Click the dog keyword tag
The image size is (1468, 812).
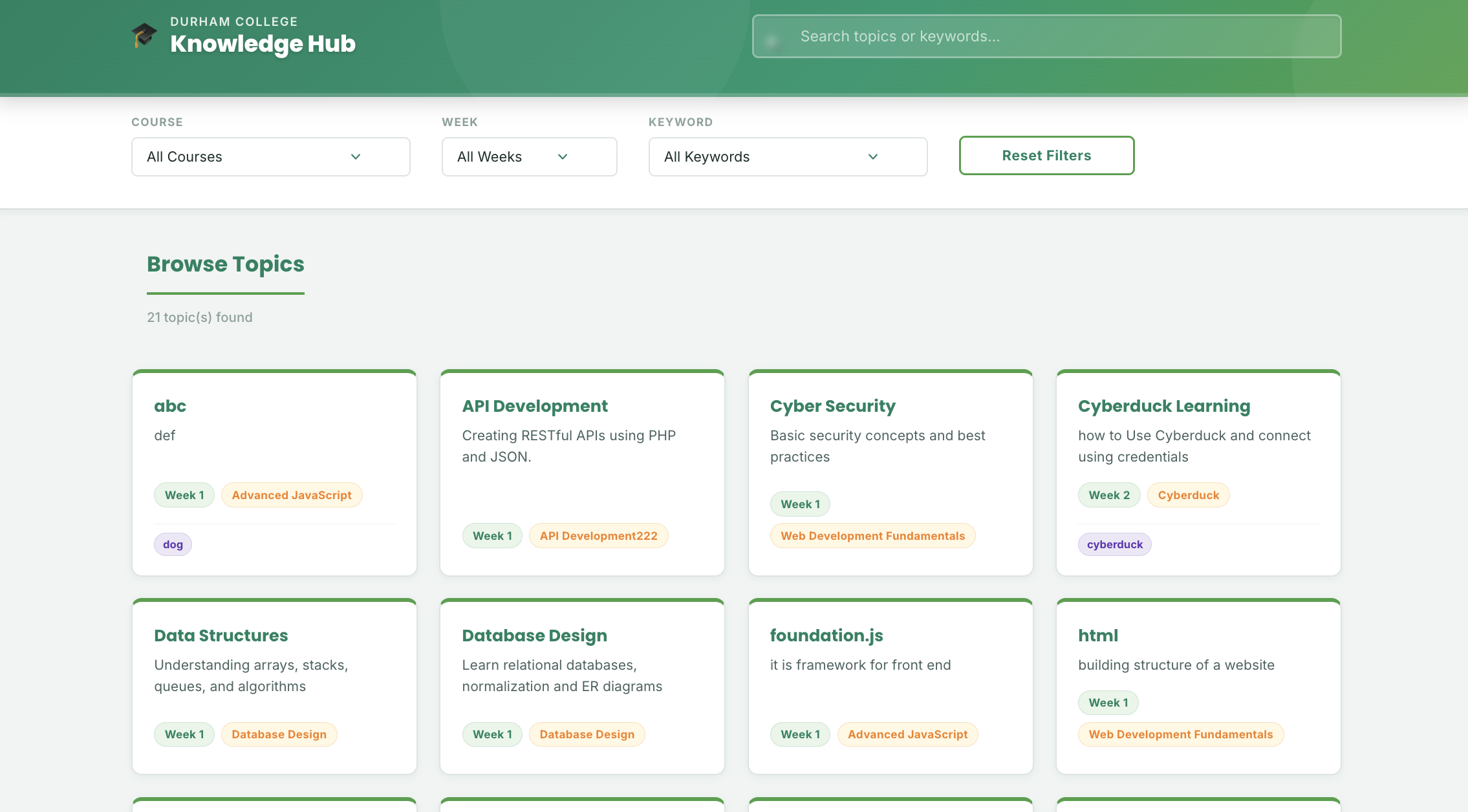point(173,544)
